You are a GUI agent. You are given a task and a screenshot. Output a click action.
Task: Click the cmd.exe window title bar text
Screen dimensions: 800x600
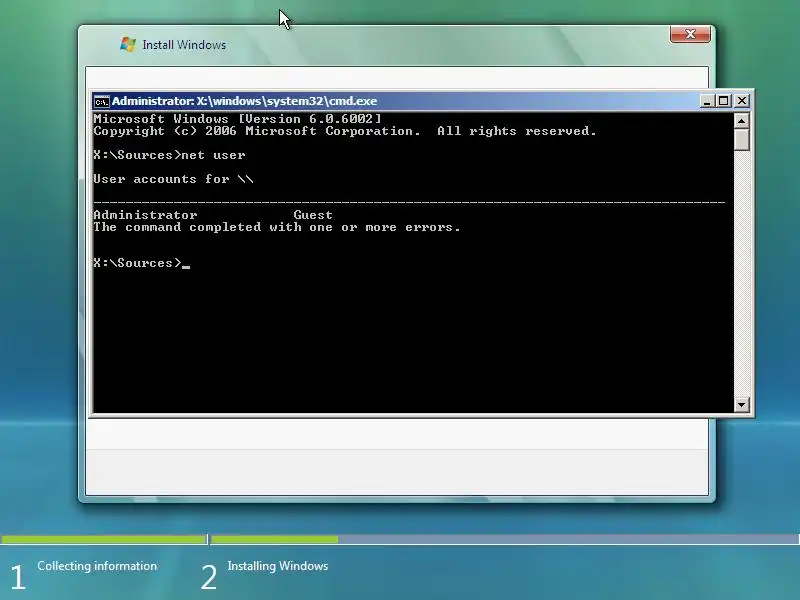coord(244,101)
